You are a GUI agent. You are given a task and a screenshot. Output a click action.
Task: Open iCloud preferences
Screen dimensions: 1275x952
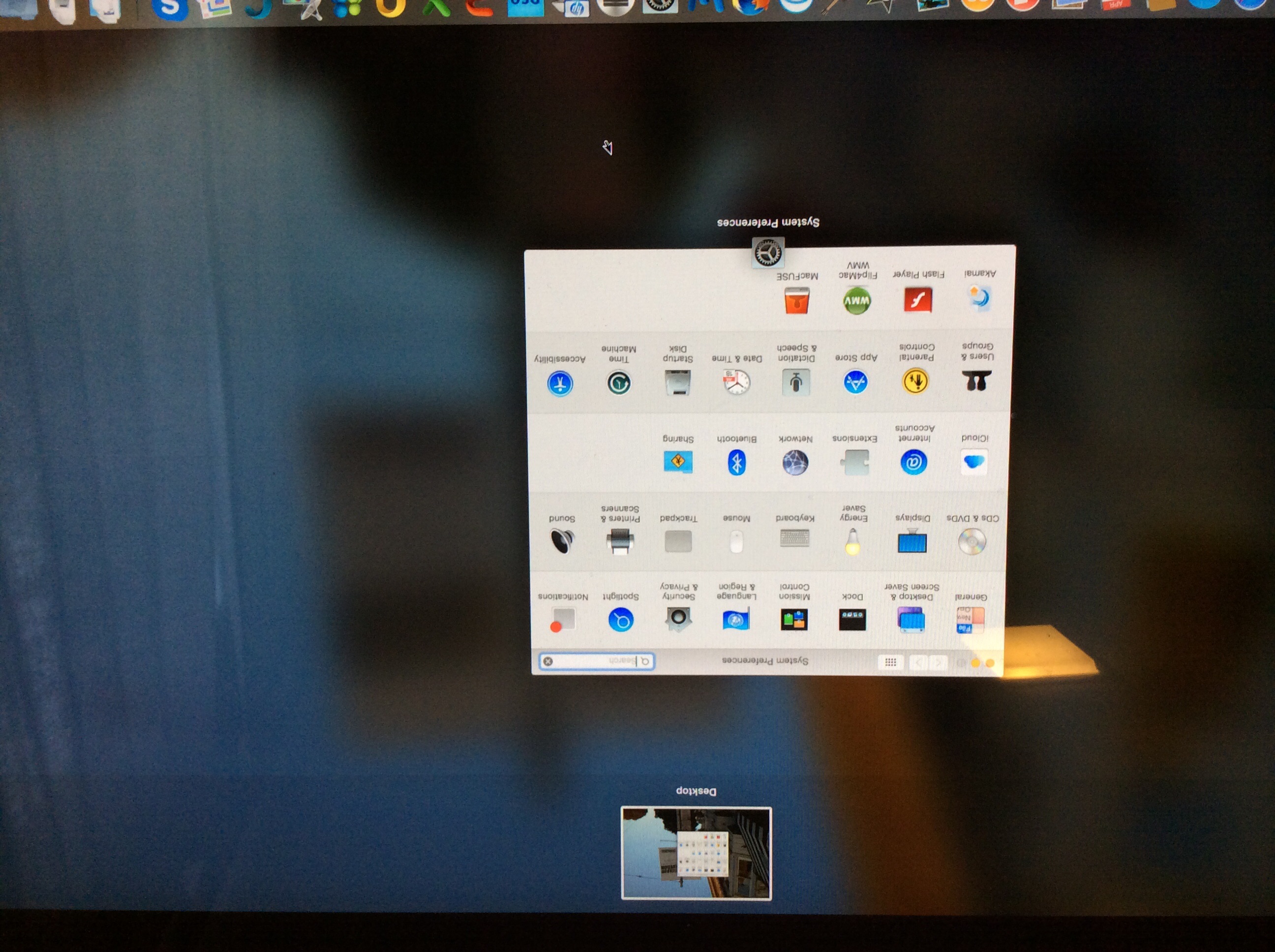974,462
